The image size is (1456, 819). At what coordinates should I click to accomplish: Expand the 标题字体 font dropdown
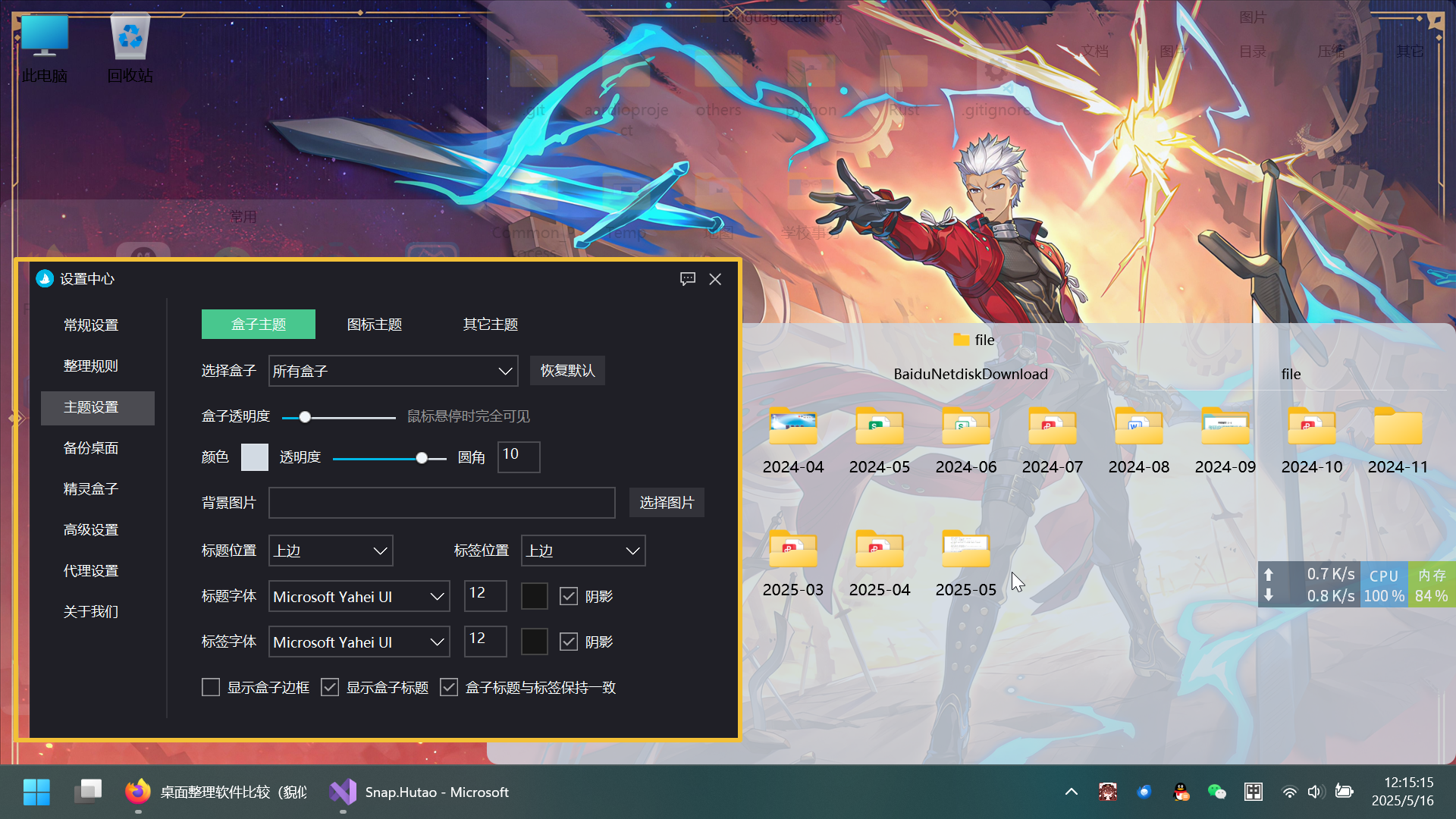click(x=359, y=597)
